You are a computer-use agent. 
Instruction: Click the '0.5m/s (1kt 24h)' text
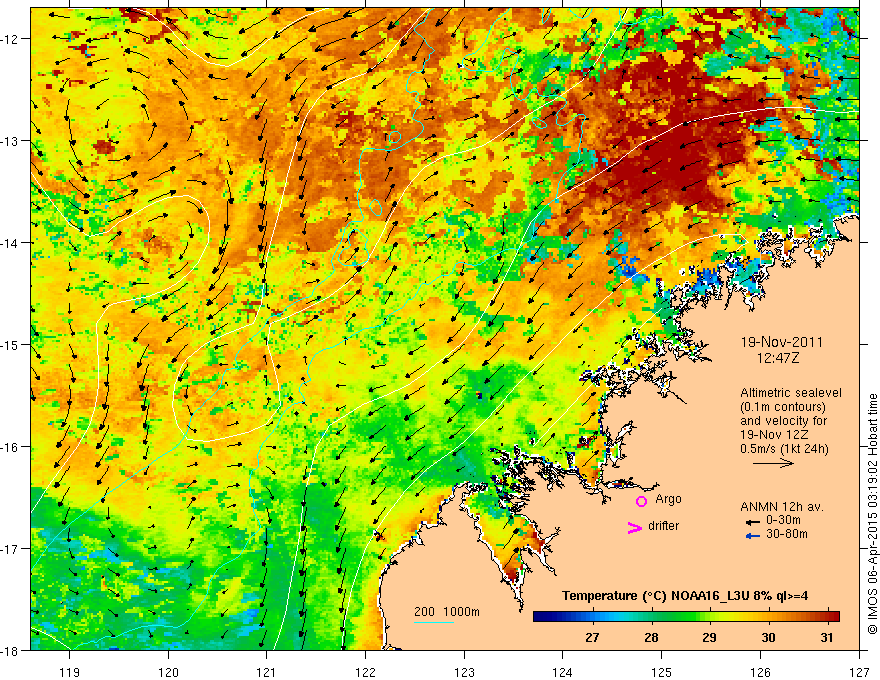(x=784, y=449)
